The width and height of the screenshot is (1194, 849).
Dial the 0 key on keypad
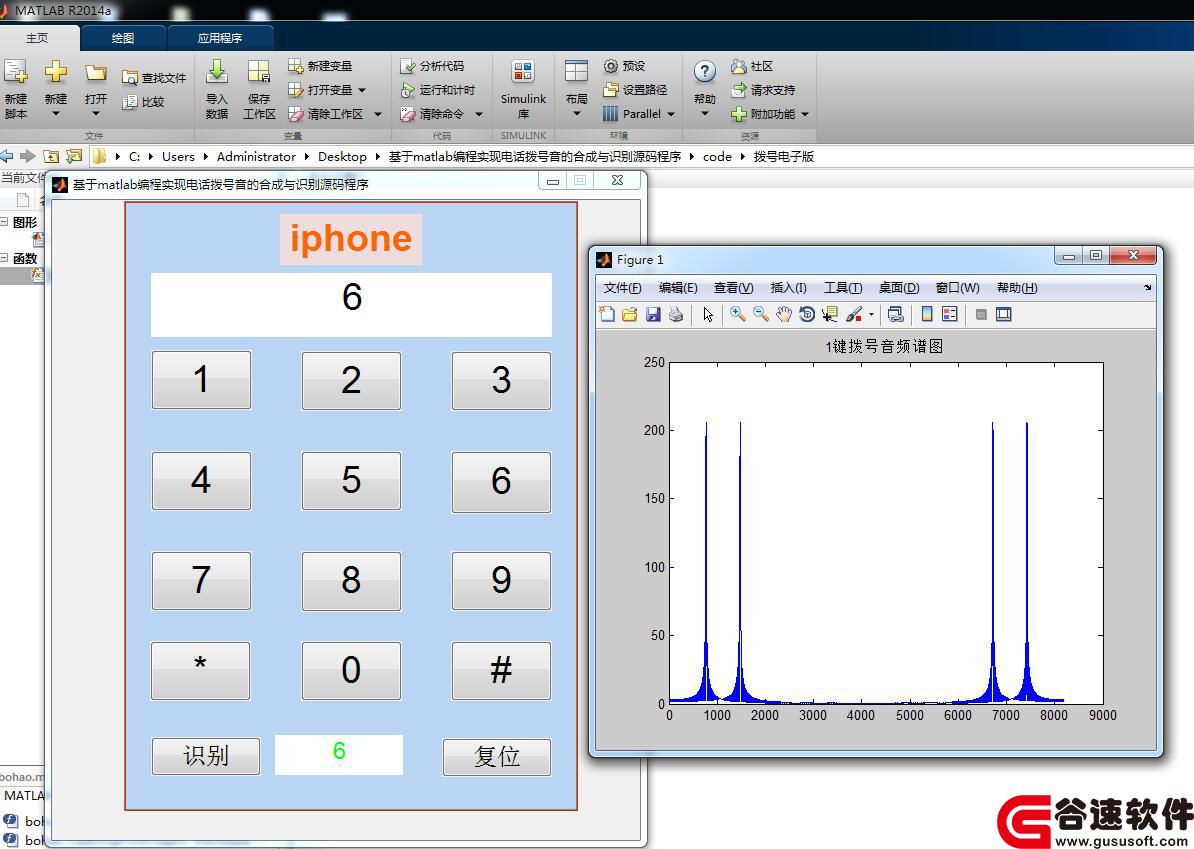tap(351, 670)
